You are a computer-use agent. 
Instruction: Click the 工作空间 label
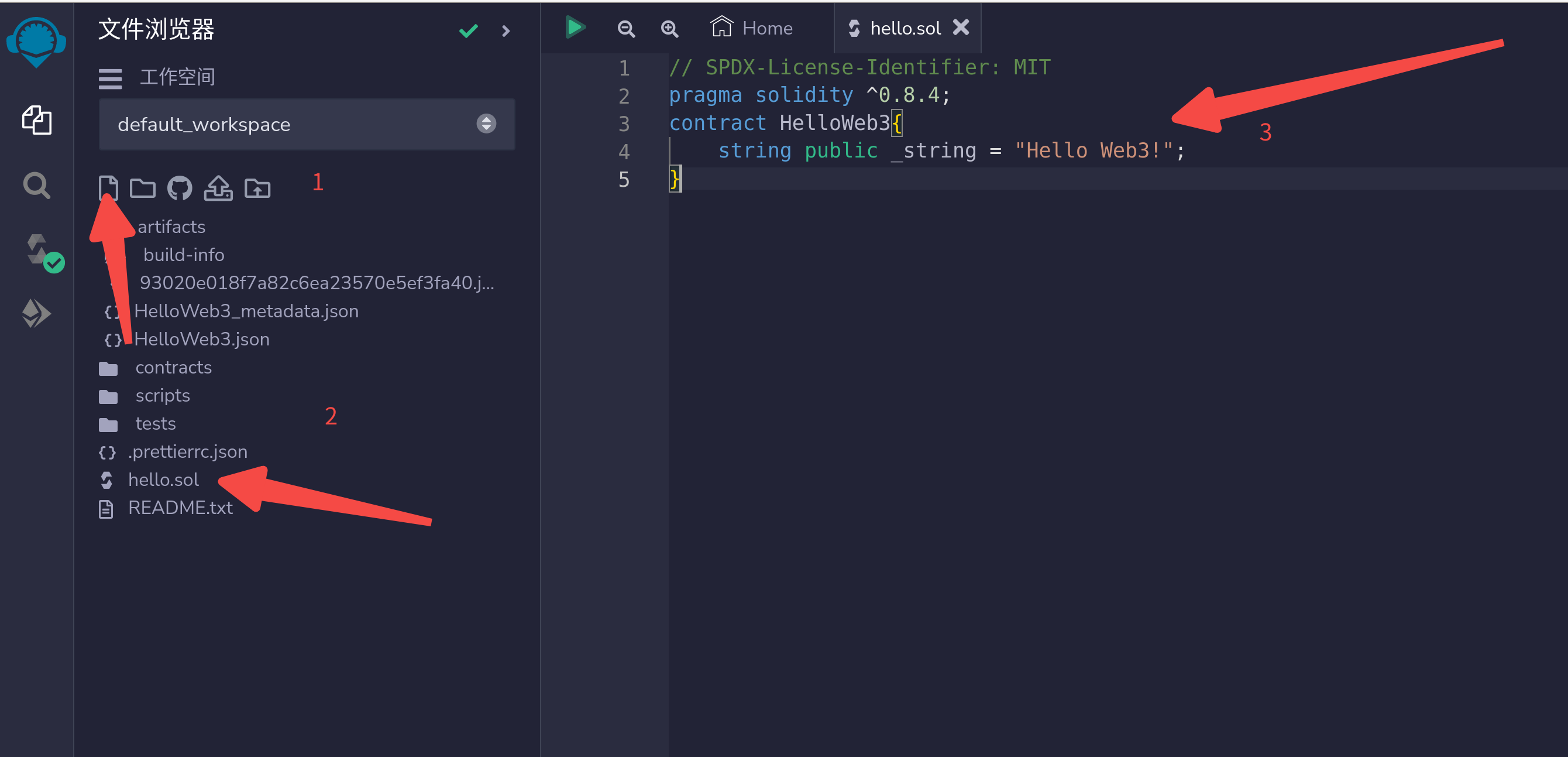coord(177,77)
